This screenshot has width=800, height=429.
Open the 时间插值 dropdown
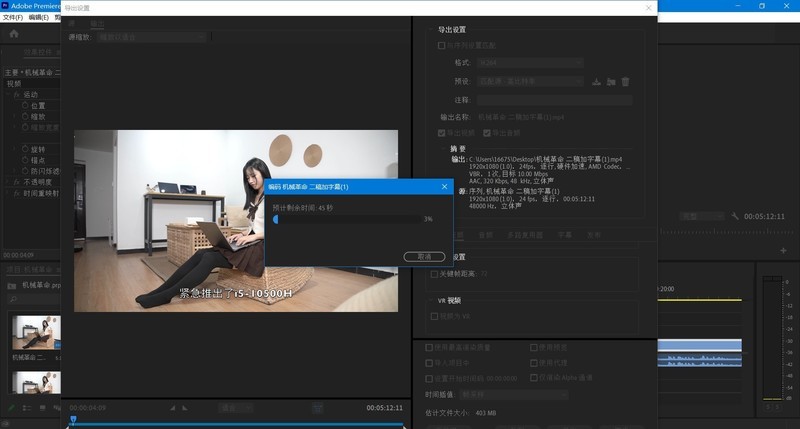tap(514, 395)
